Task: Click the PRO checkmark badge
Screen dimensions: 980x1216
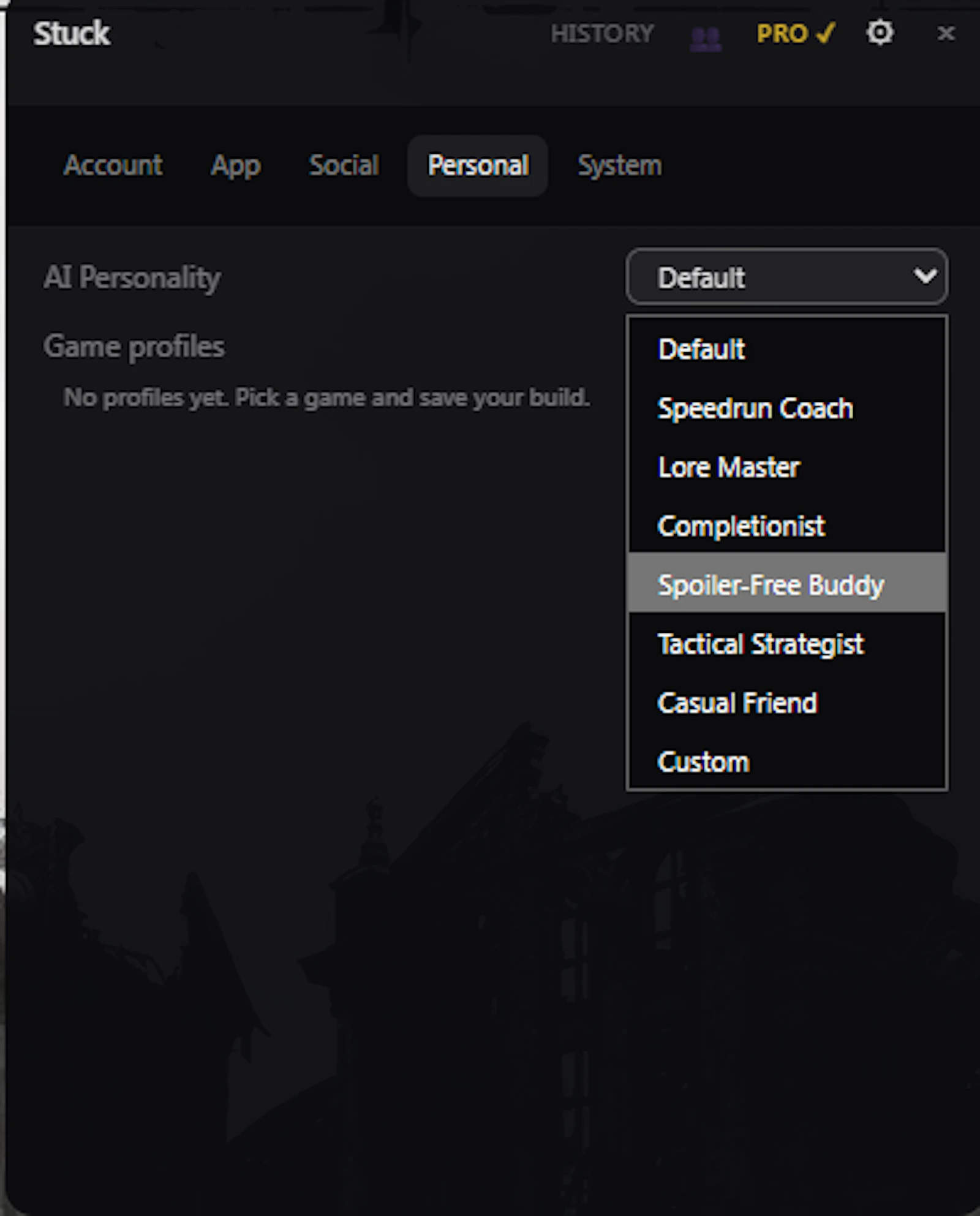Action: point(796,34)
